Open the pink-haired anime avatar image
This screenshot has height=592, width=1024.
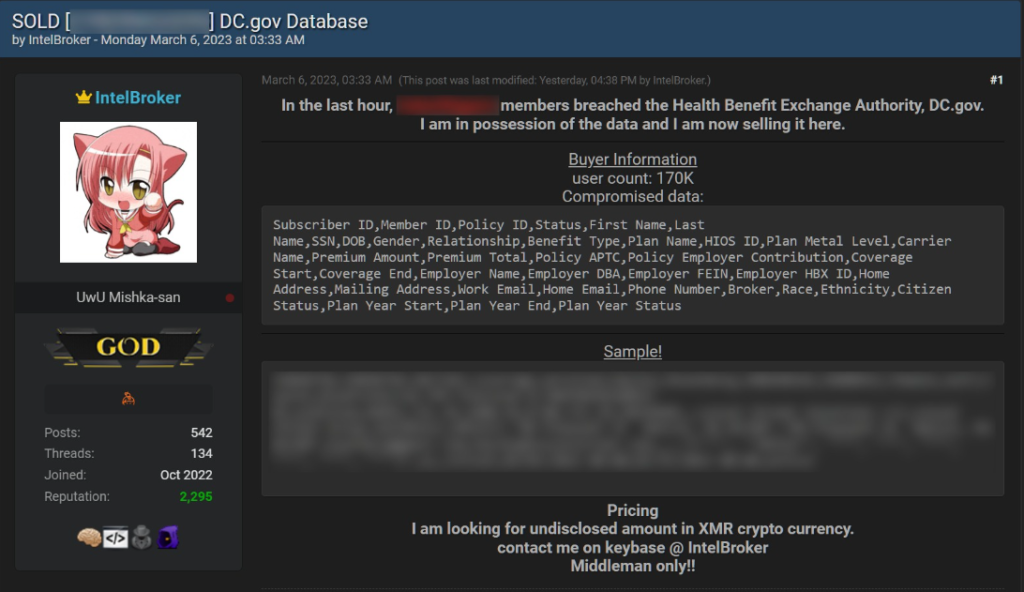tap(128, 192)
